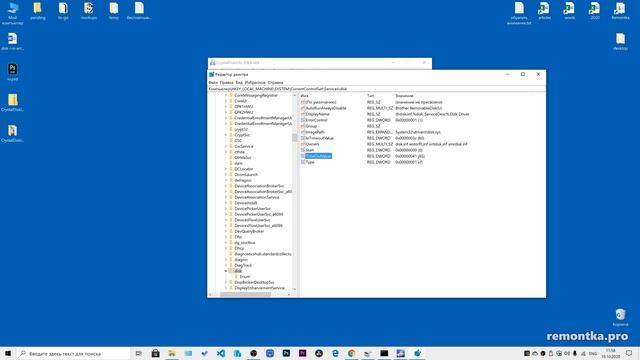Select the temp folder on desktop
640x360 pixels.
(114, 11)
